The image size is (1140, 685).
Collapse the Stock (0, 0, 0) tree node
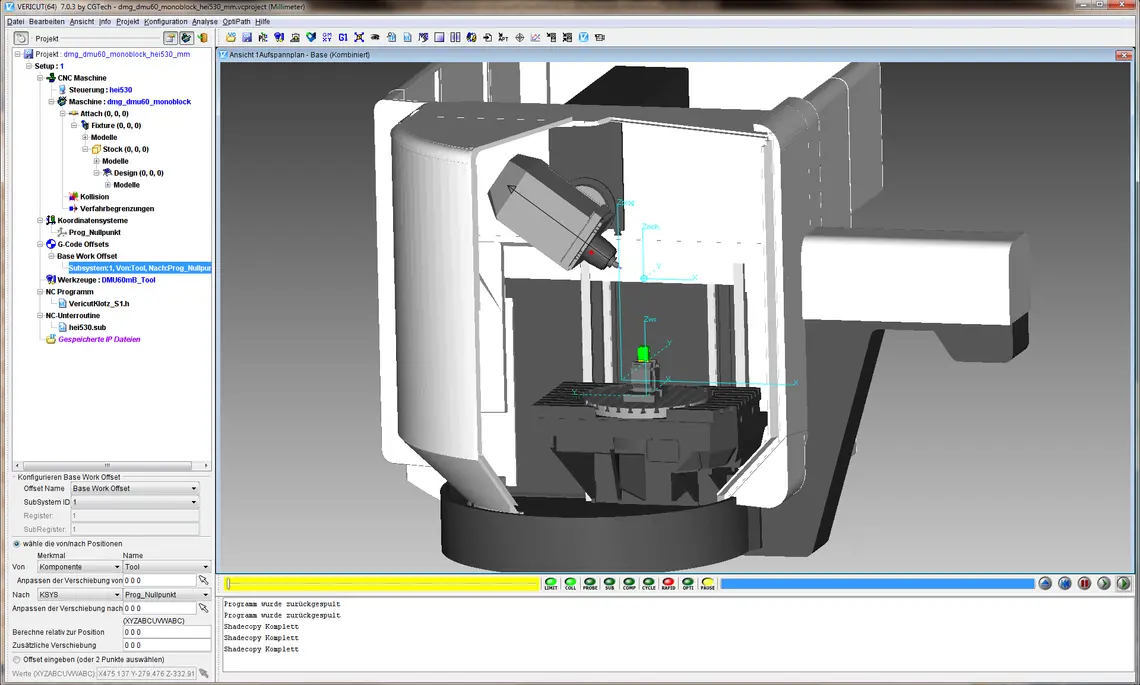tap(86, 149)
